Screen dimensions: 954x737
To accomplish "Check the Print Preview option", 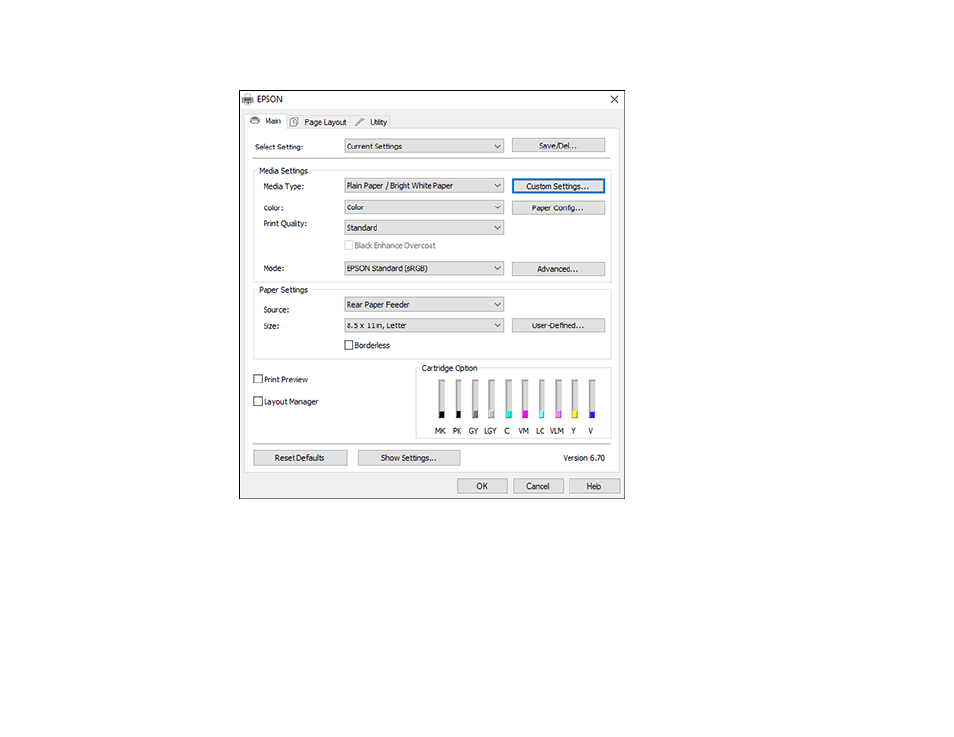I will tap(258, 380).
